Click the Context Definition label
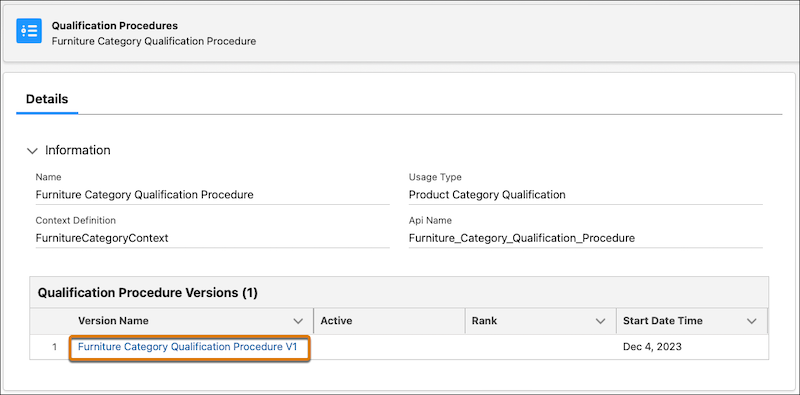 tap(76, 220)
